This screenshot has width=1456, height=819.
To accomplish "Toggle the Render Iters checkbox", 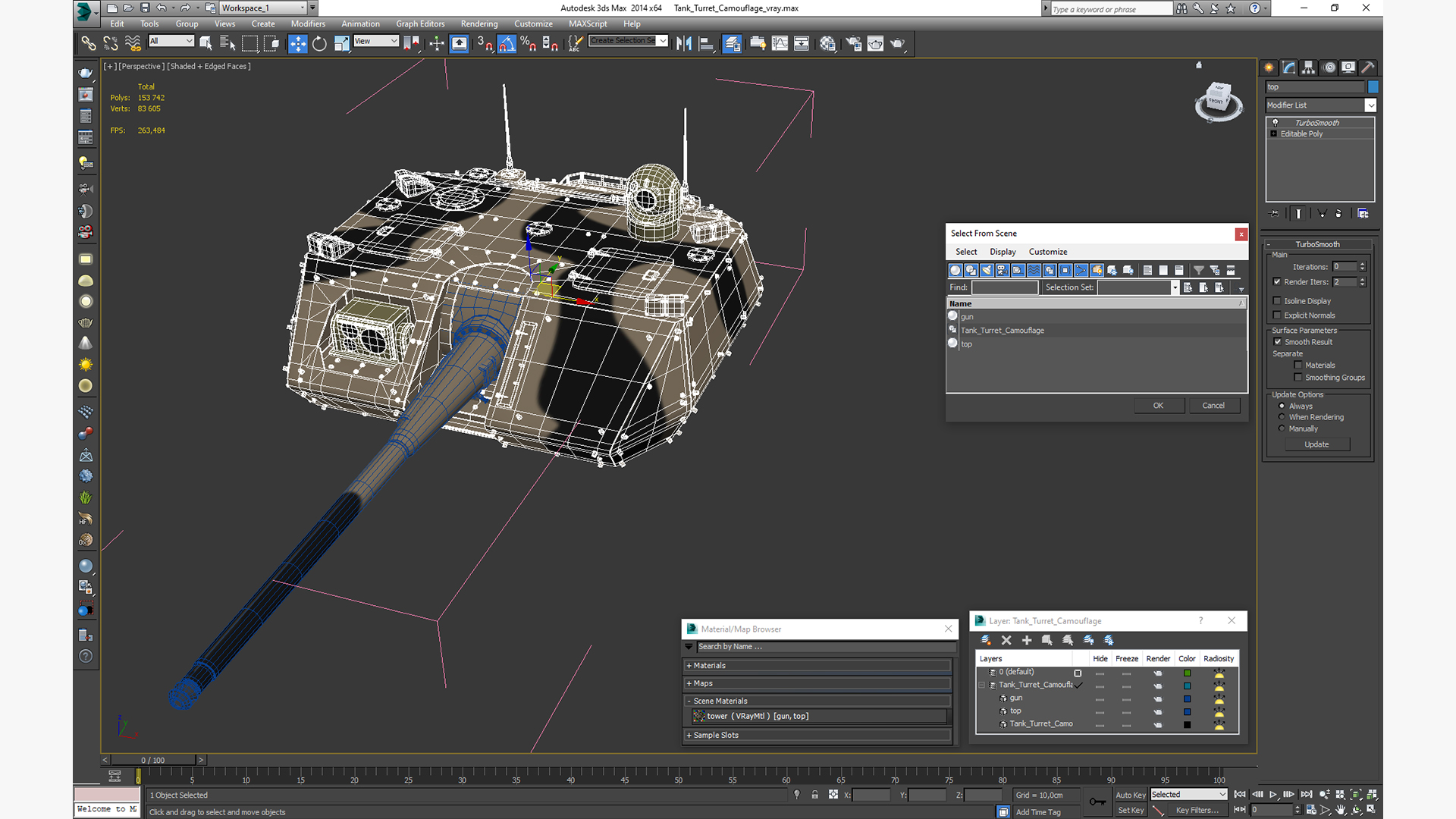I will coord(1277,282).
